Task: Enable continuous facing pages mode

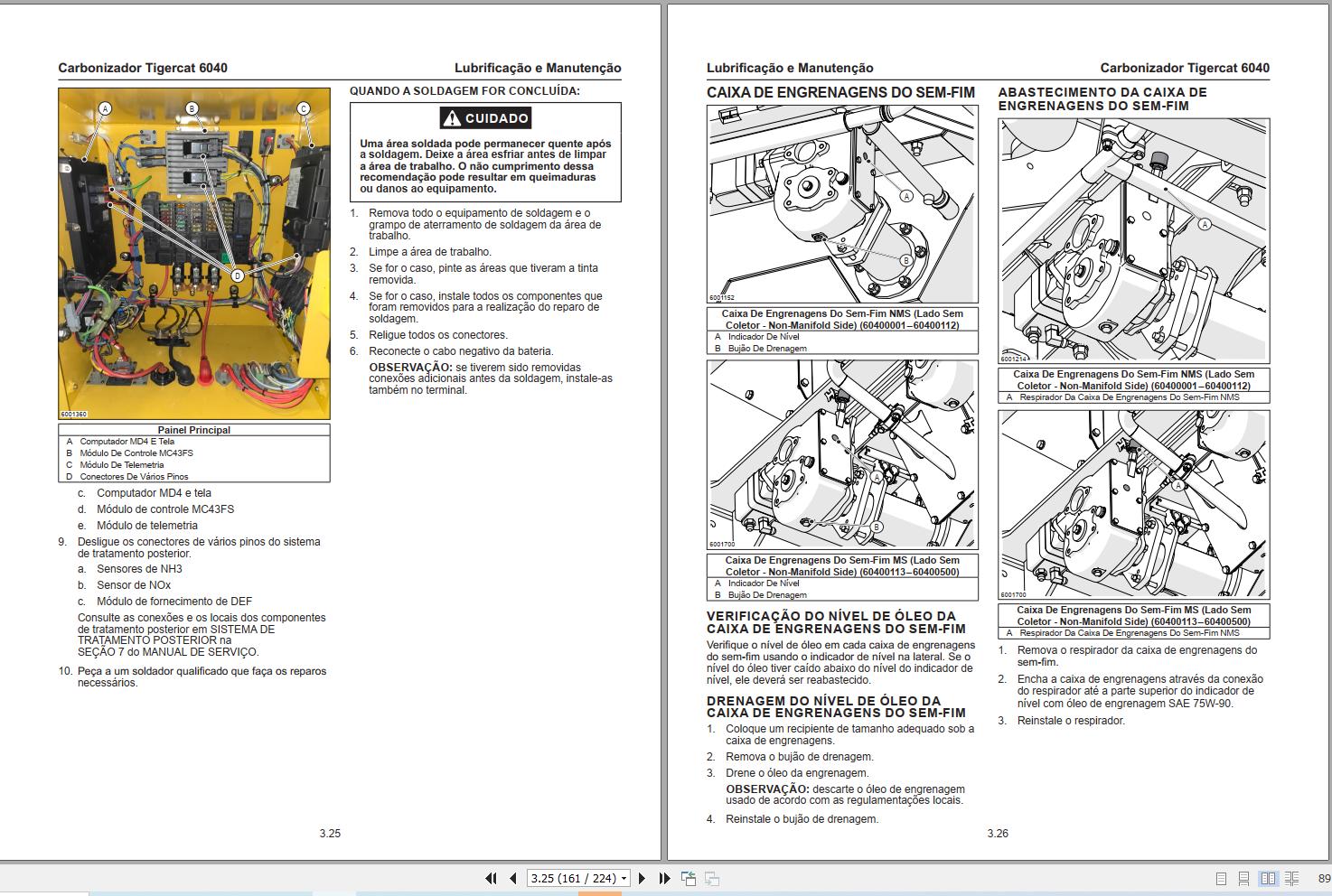Action: (1293, 877)
